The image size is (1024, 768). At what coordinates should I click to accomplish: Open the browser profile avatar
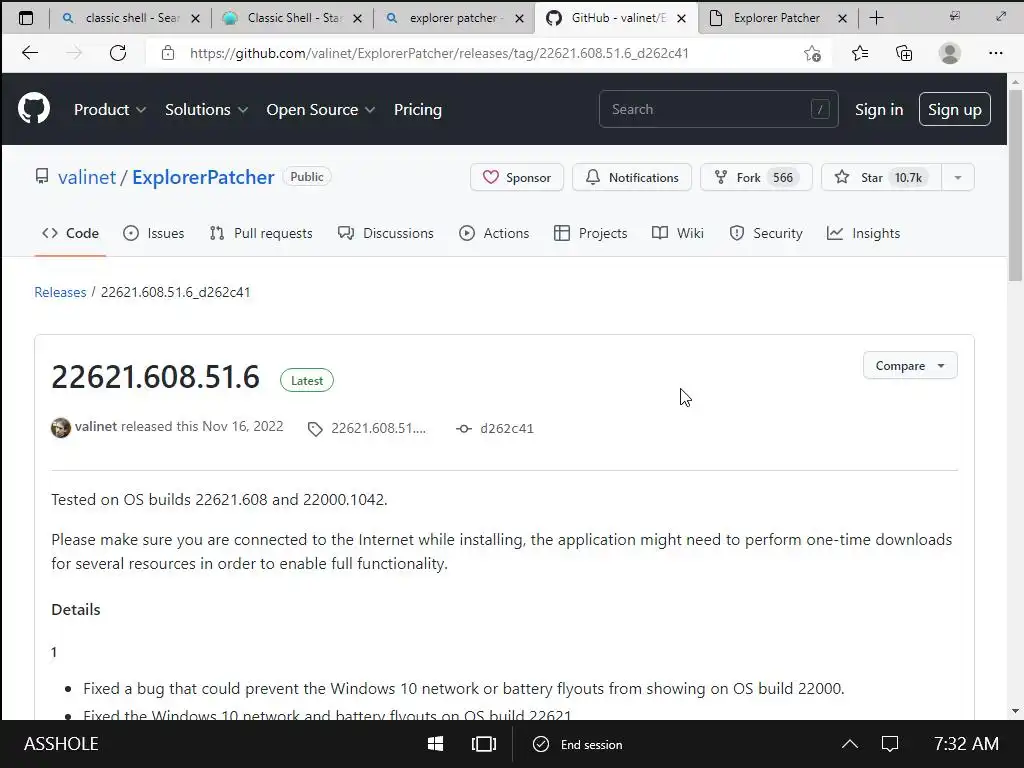point(950,54)
